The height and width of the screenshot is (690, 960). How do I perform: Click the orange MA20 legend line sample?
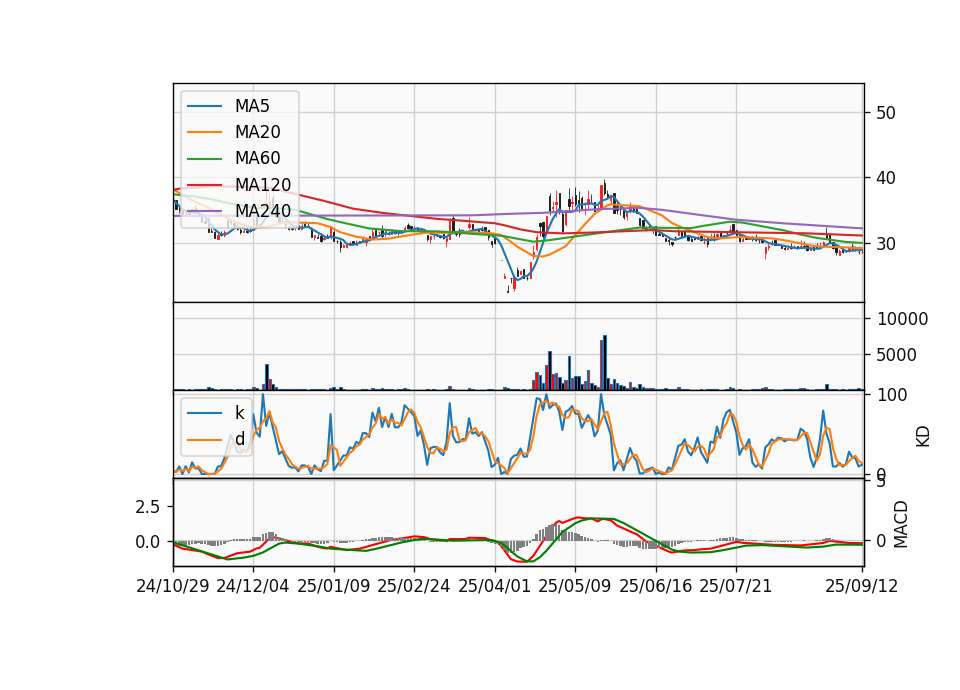click(x=204, y=133)
